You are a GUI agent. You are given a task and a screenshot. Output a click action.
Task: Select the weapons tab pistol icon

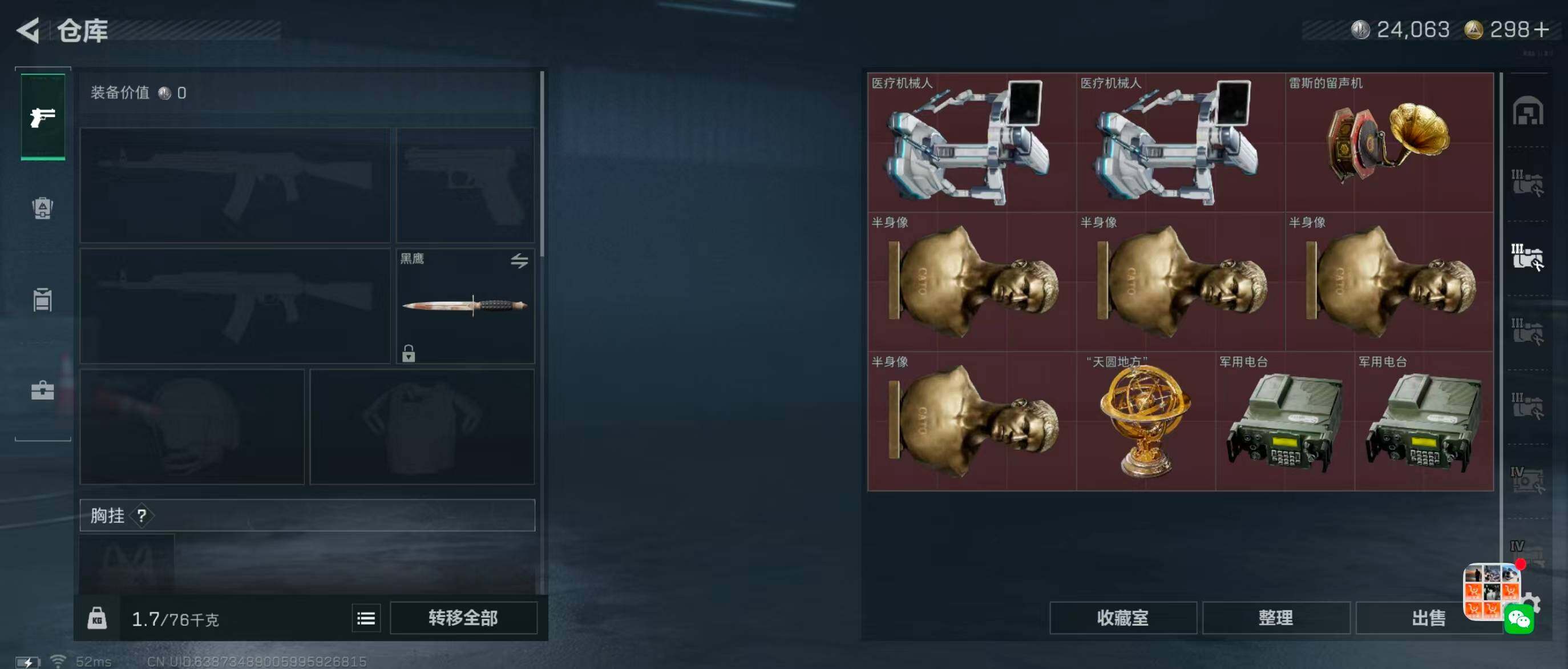coord(43,117)
